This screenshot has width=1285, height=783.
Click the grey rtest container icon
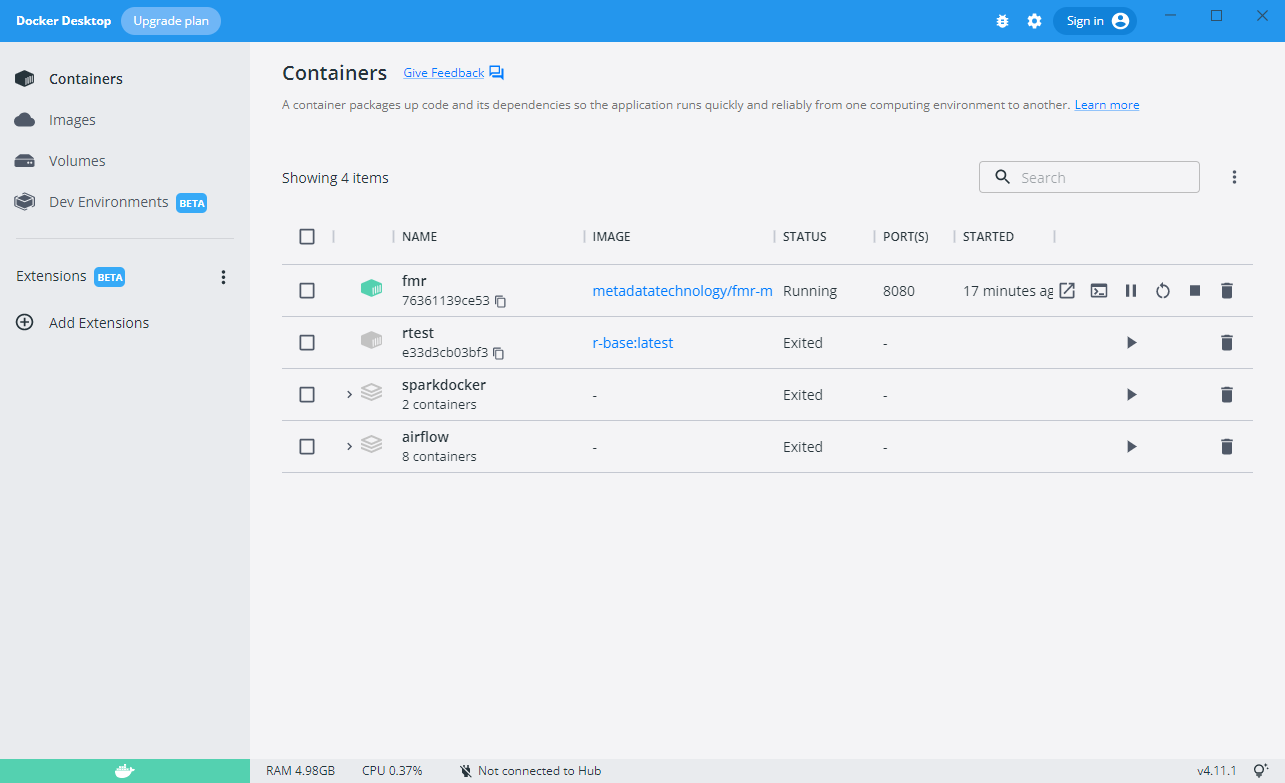[371, 341]
